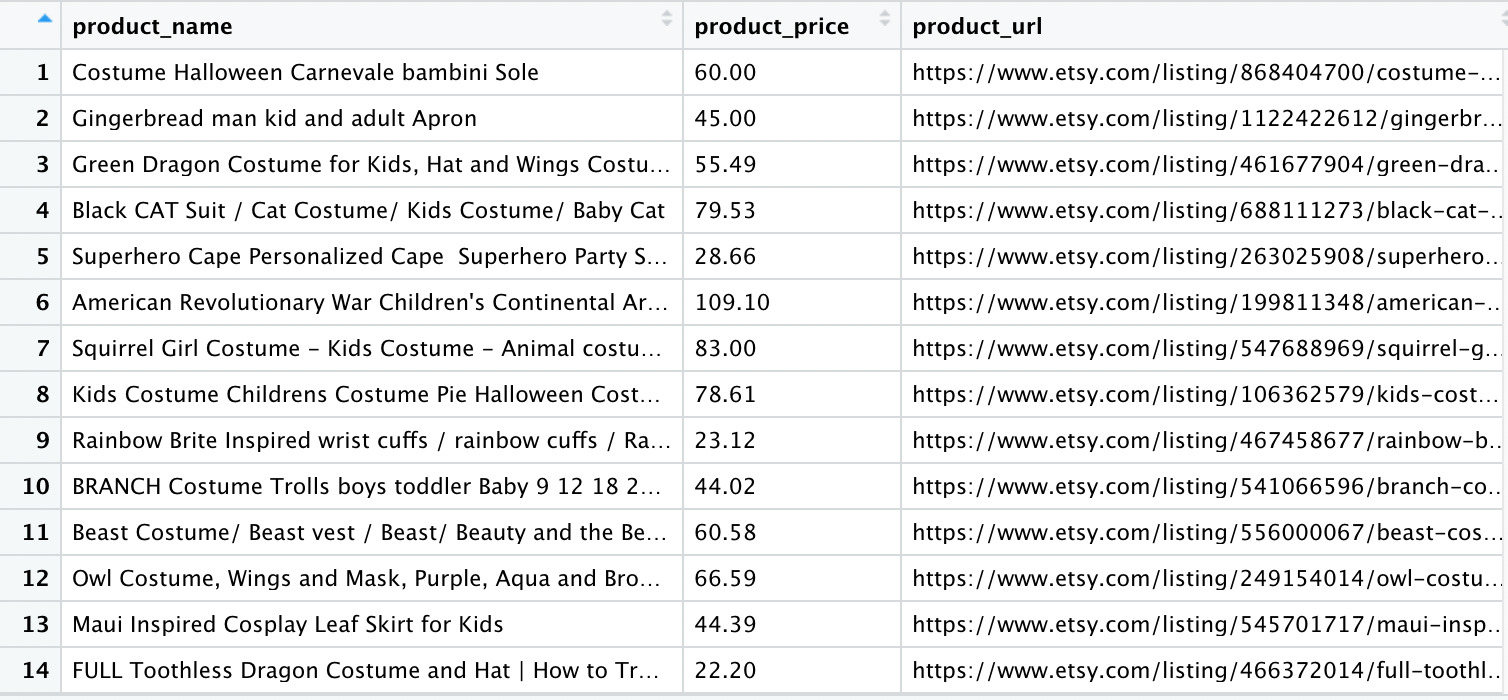
Task: Click the 22.20 price cell
Action: (x=792, y=670)
